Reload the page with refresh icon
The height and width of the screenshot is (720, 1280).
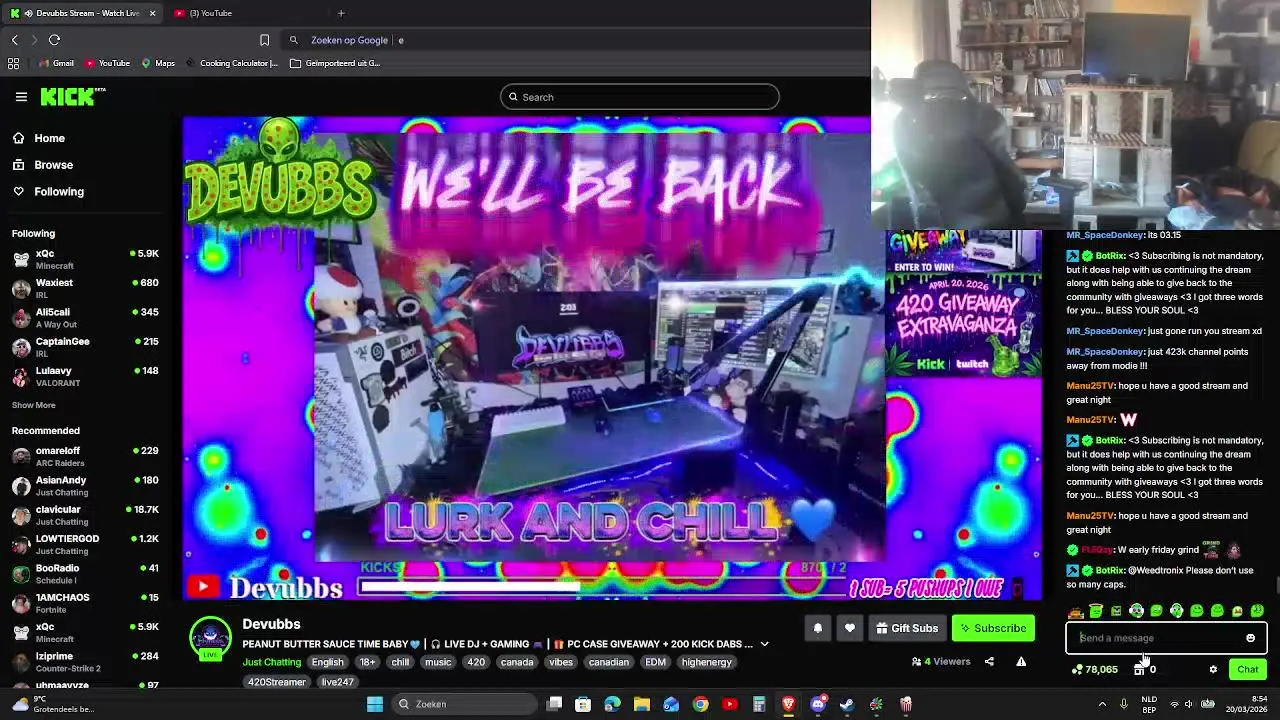[54, 40]
